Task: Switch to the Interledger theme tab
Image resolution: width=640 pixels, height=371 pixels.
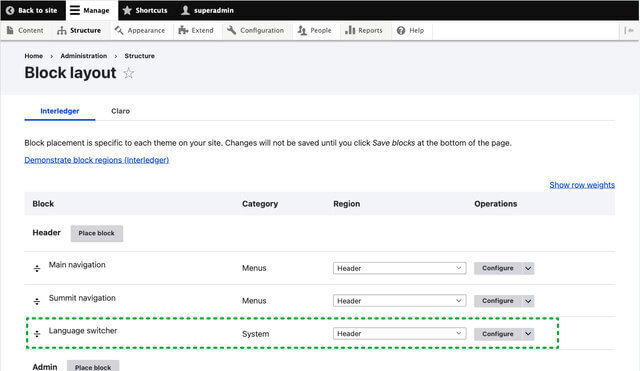Action: (x=60, y=111)
